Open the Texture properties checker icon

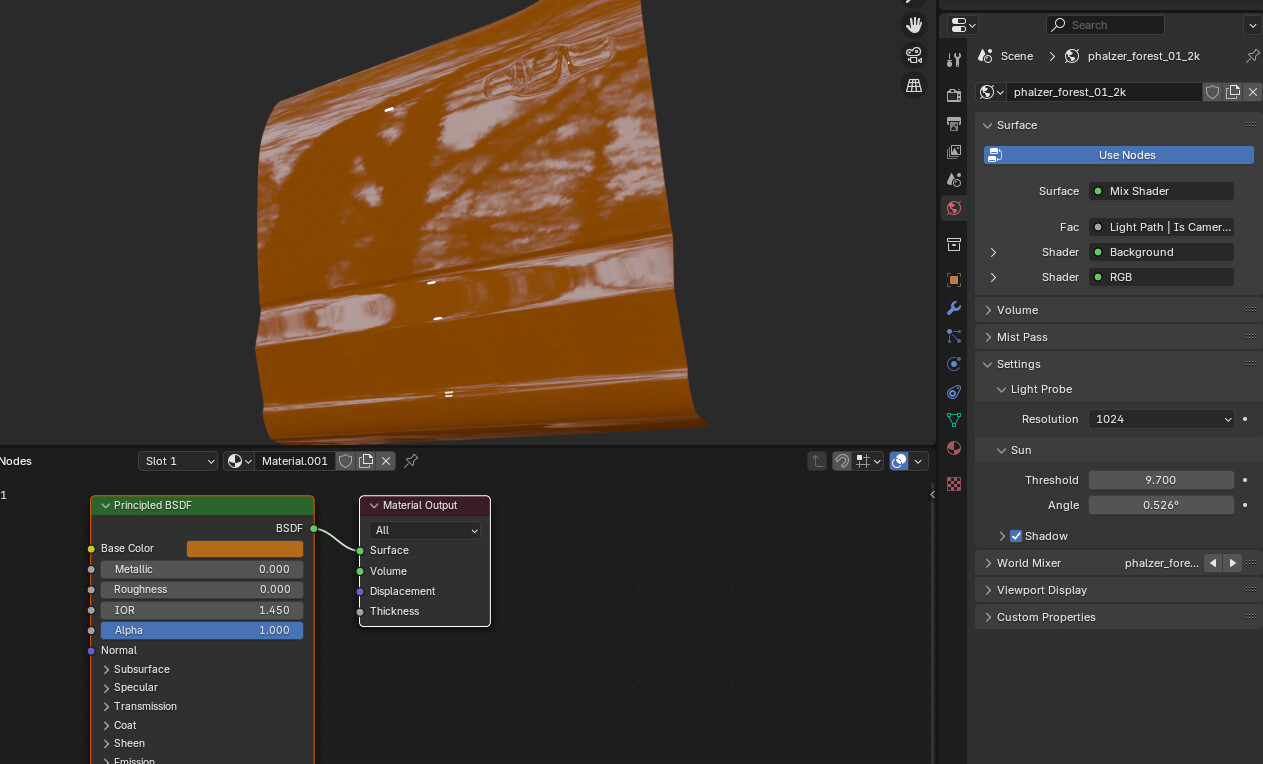pos(954,484)
